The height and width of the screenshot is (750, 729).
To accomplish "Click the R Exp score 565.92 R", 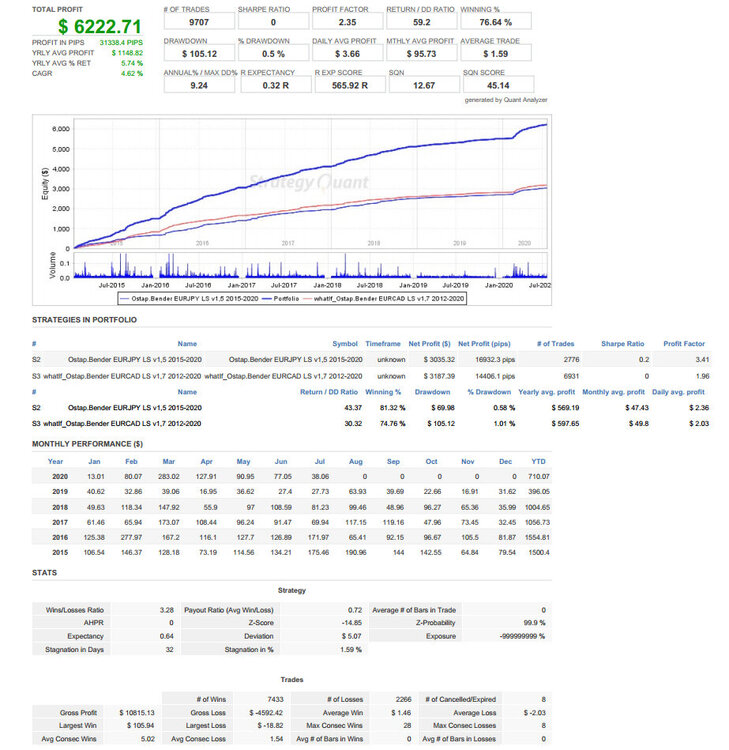I will point(350,85).
